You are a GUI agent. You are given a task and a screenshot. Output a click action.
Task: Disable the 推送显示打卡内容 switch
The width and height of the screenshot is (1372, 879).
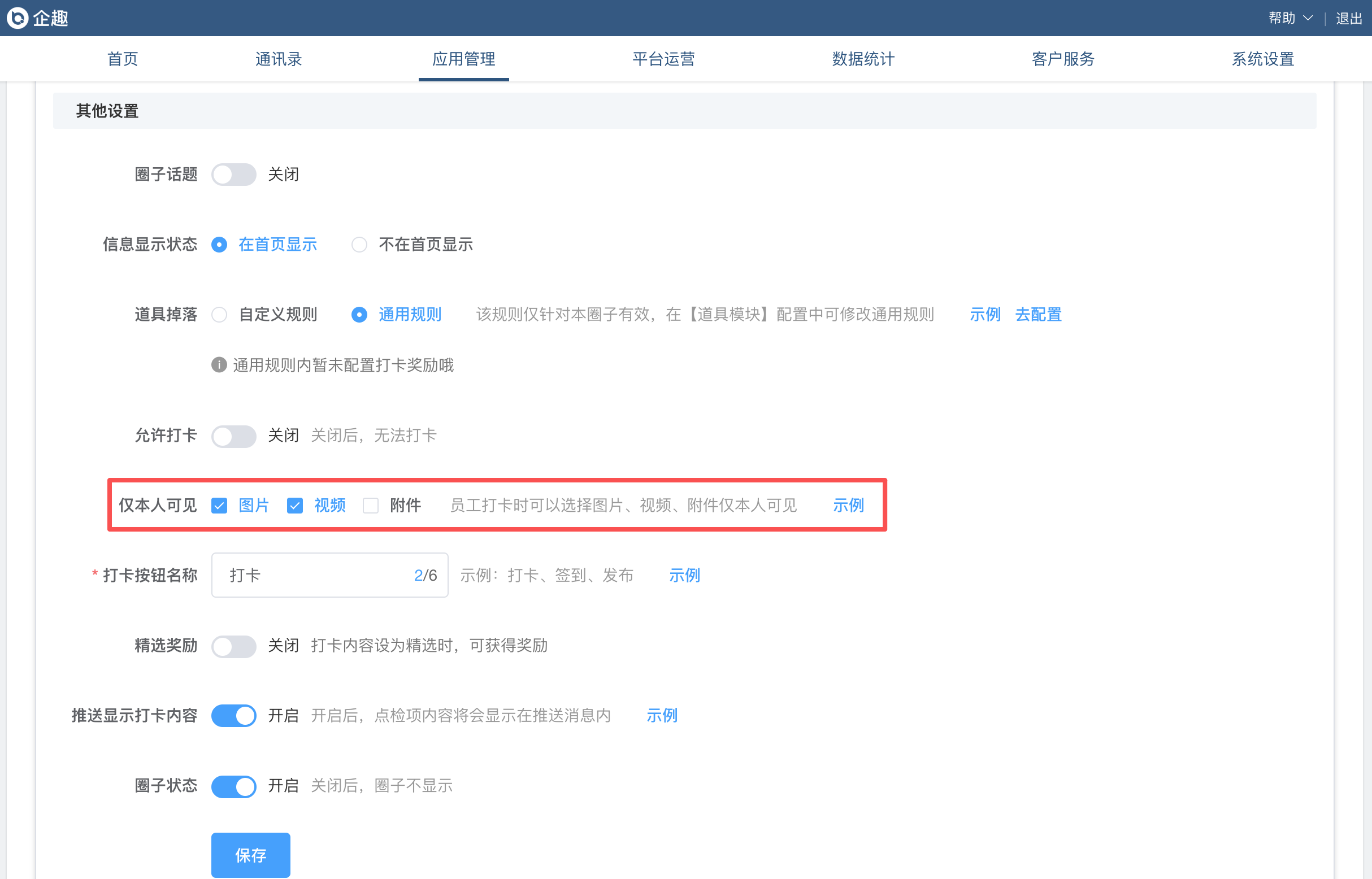click(x=233, y=716)
